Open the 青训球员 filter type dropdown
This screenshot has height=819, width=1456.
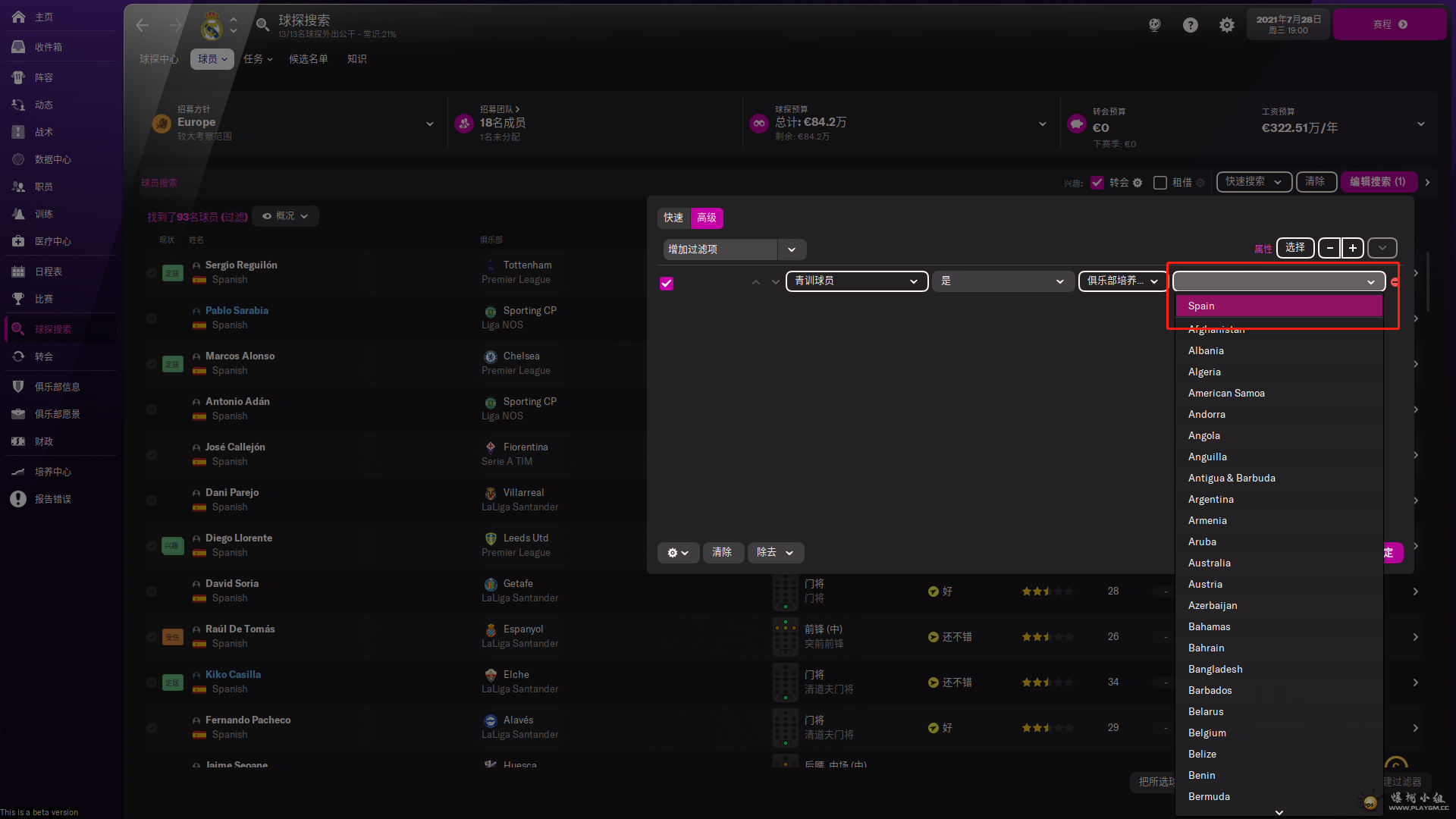[857, 281]
